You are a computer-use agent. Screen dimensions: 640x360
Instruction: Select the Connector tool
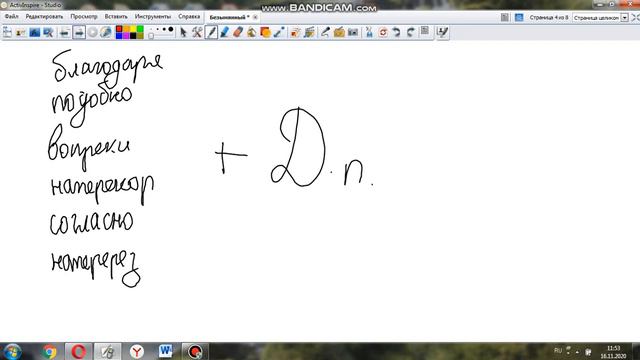[279, 32]
